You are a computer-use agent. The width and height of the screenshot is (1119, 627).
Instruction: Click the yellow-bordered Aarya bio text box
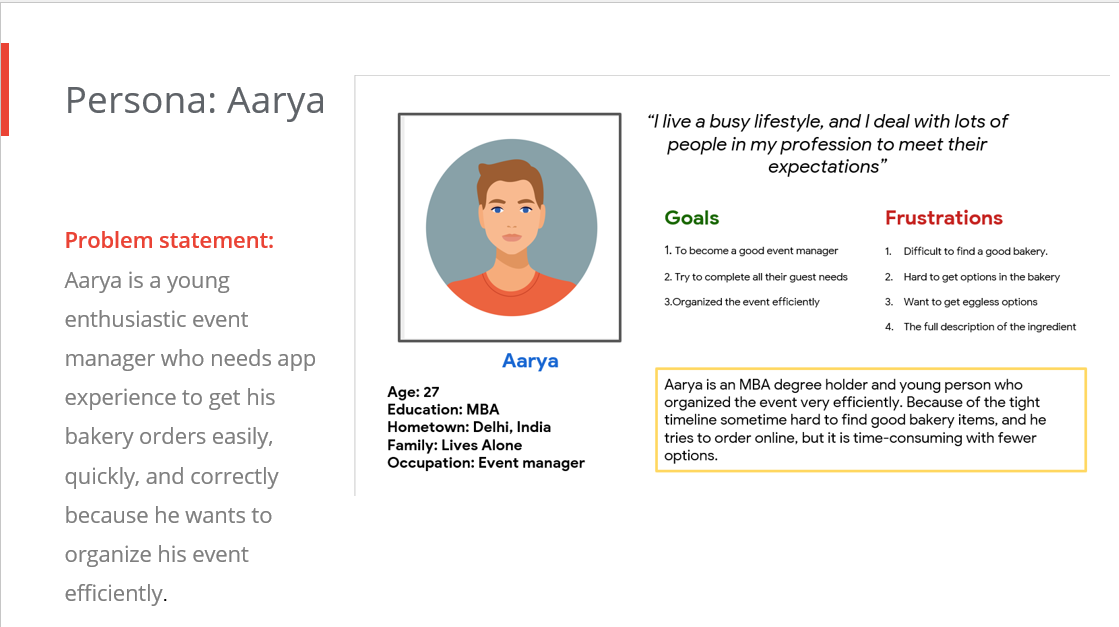870,420
